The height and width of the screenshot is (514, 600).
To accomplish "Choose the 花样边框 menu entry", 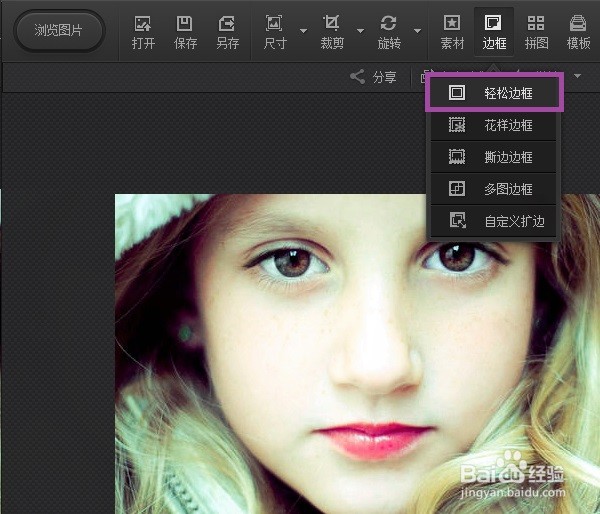I will 494,125.
